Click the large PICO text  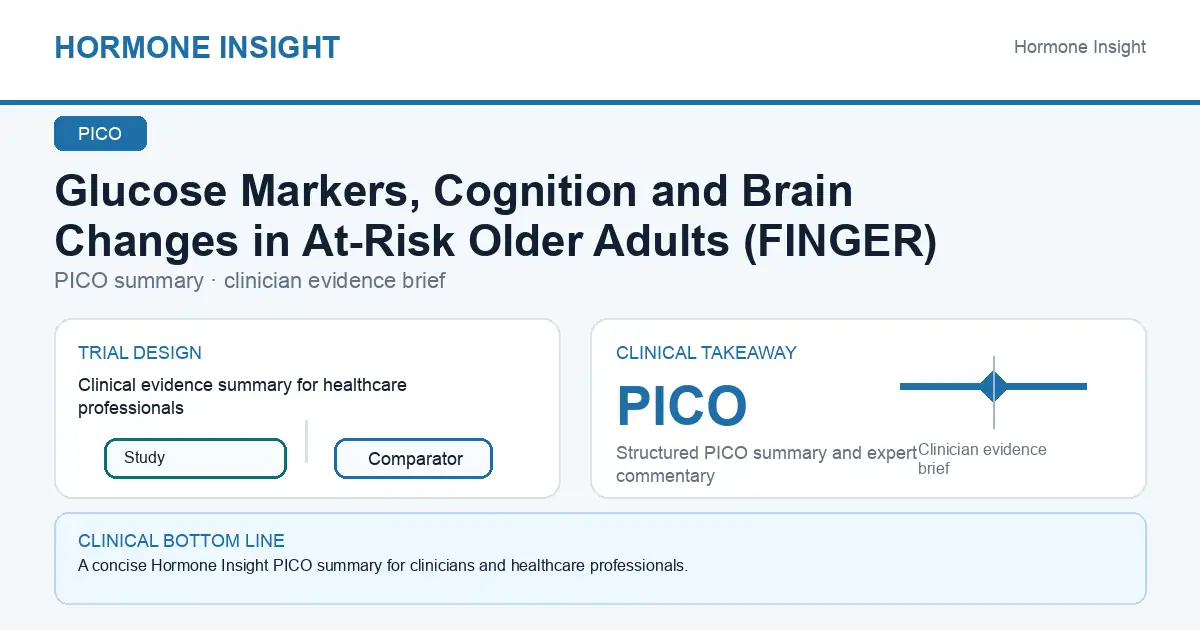(682, 406)
